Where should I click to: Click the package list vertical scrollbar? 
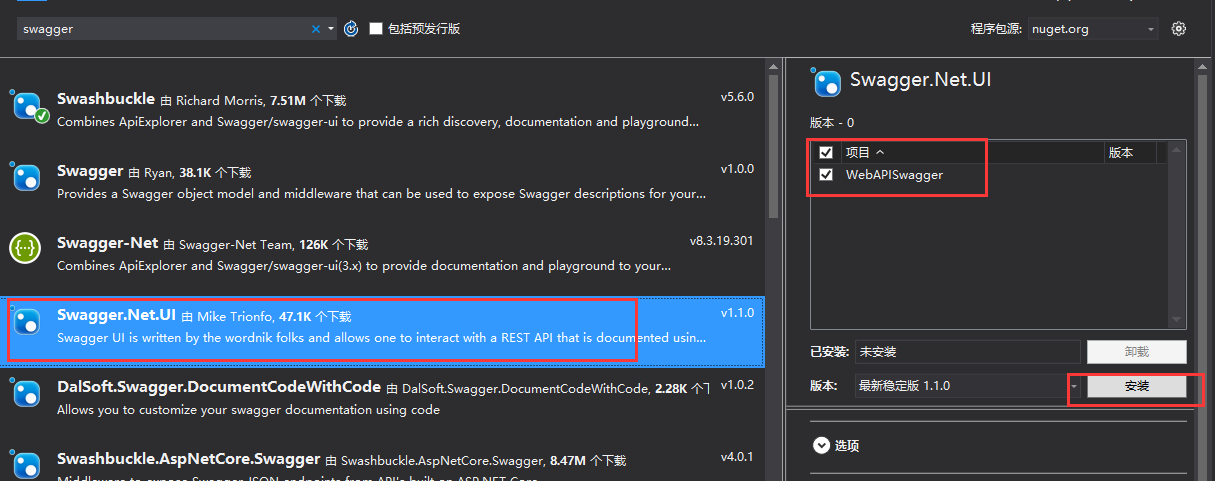tap(773, 145)
